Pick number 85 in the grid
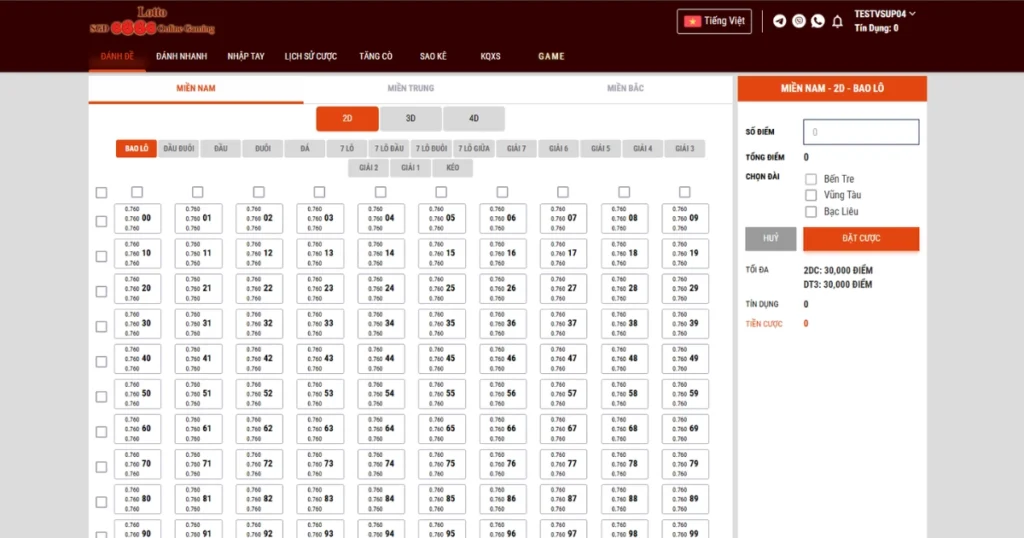Screen dimensions: 1024x538 441,499
